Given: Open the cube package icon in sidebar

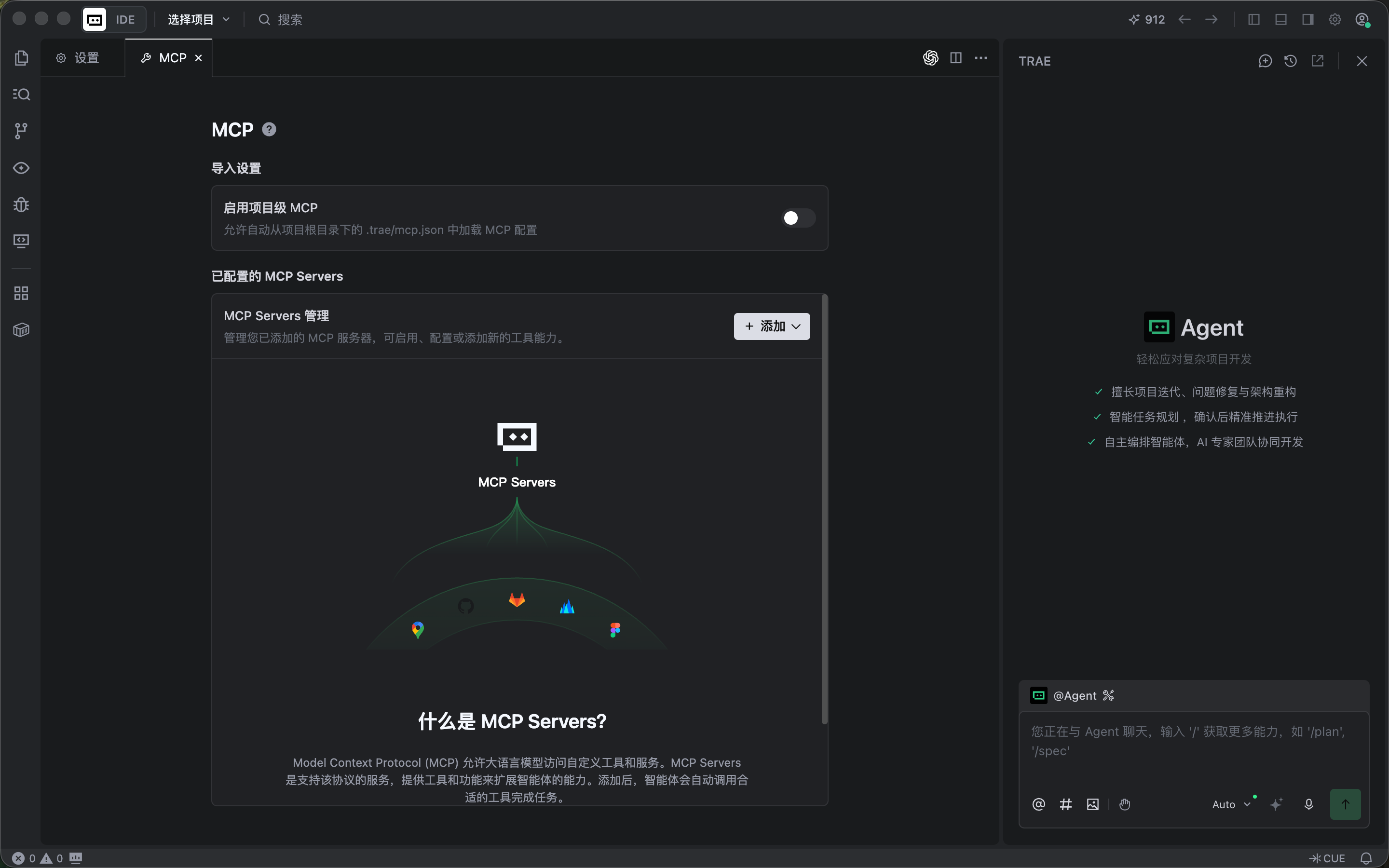Looking at the screenshot, I should (21, 330).
